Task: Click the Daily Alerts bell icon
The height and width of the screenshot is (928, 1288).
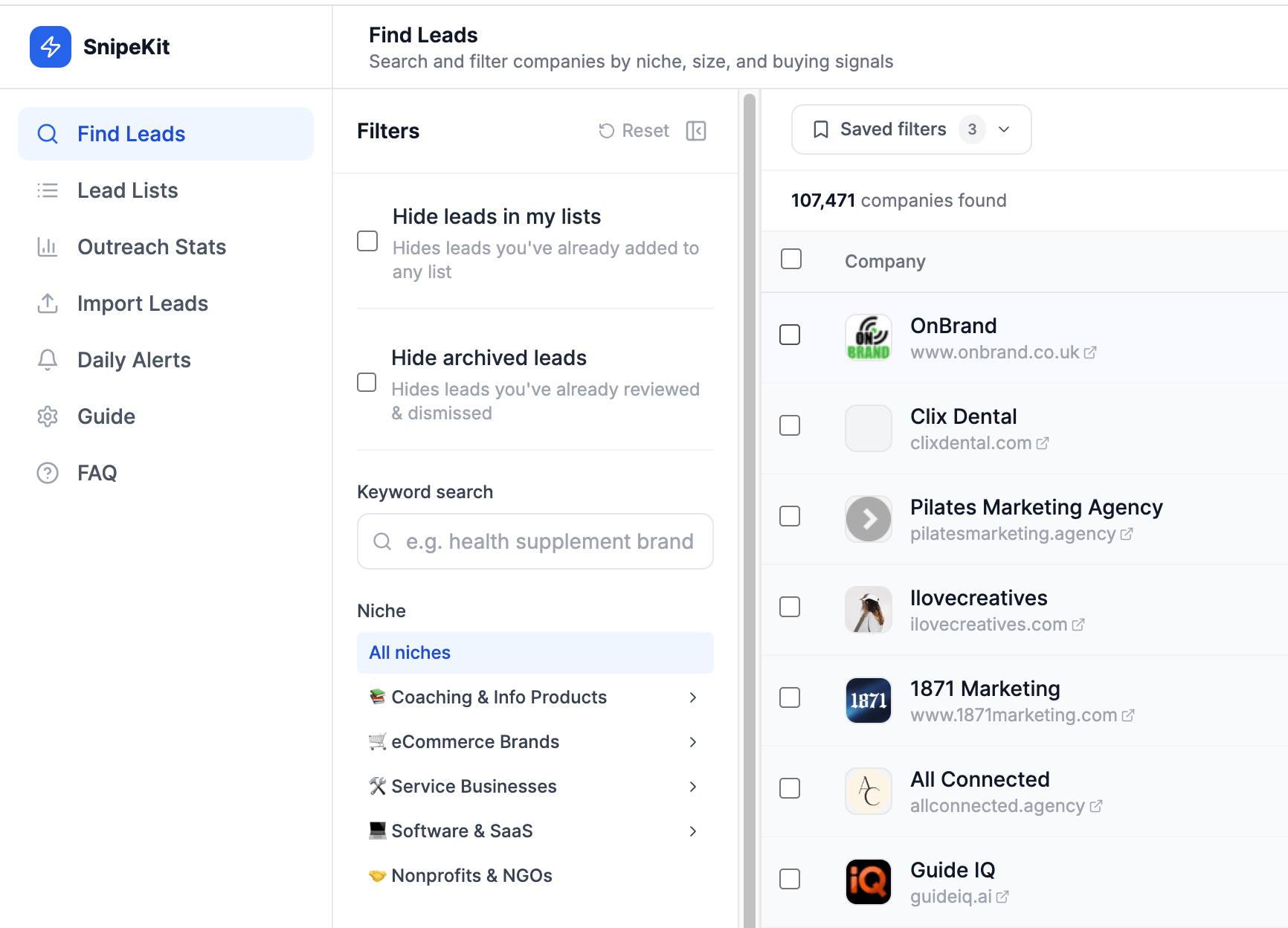Action: click(x=48, y=360)
